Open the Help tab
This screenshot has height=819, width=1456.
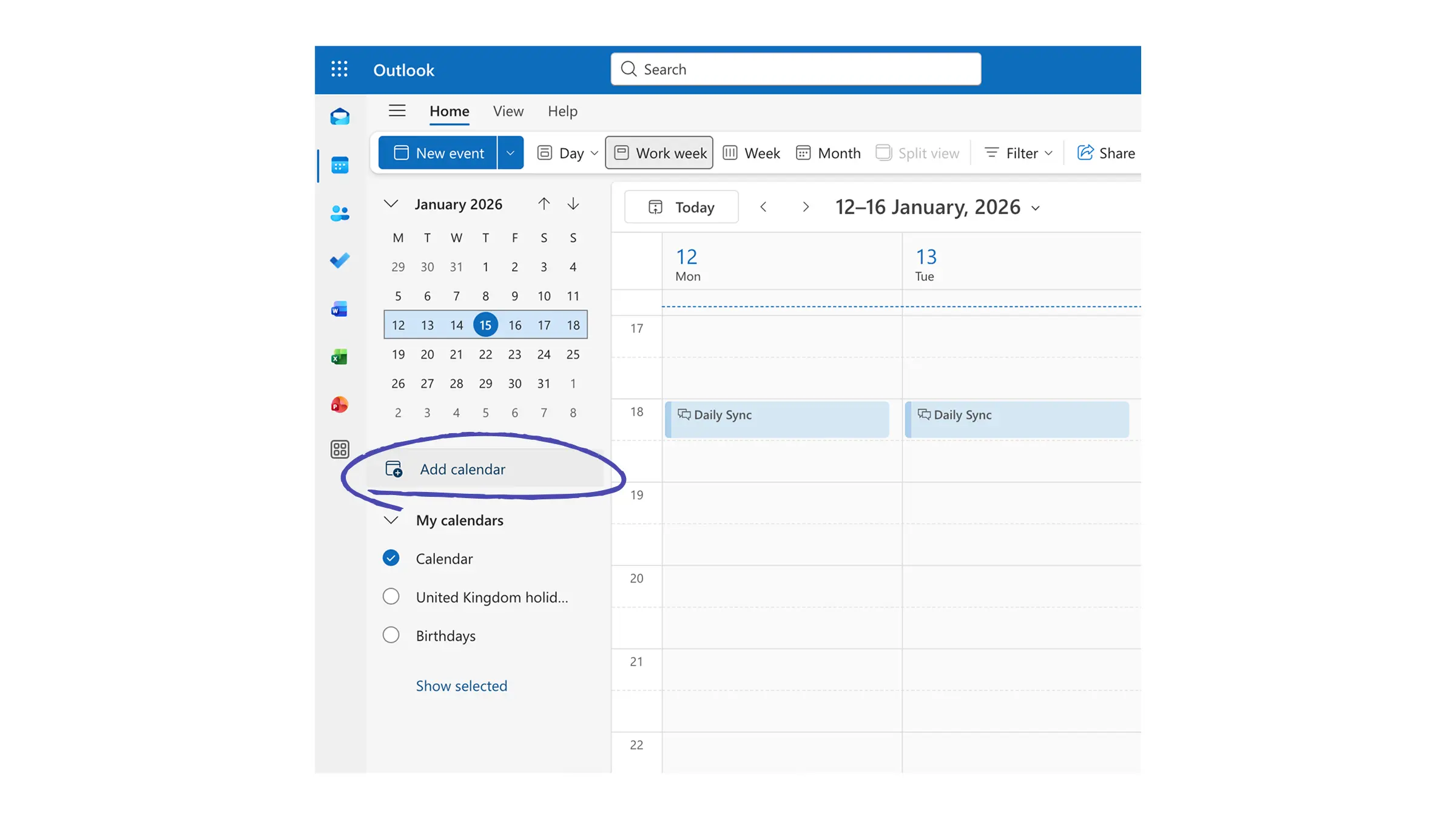tap(562, 111)
